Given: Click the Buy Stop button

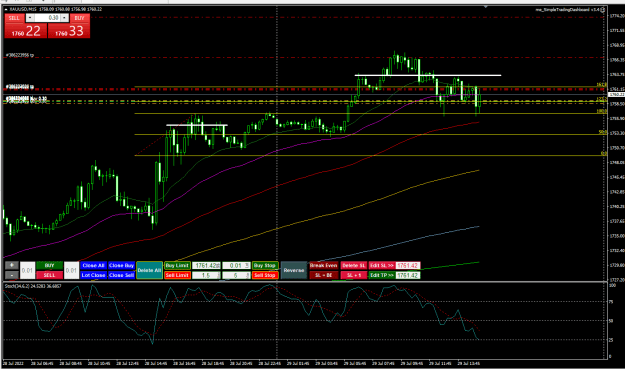Looking at the screenshot, I should (x=265, y=265).
